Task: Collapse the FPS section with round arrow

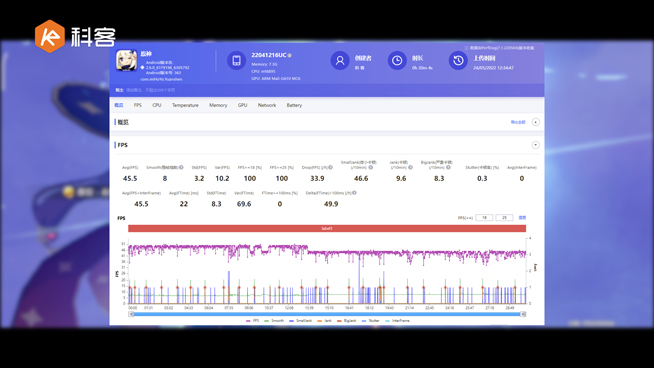Action: tap(536, 145)
